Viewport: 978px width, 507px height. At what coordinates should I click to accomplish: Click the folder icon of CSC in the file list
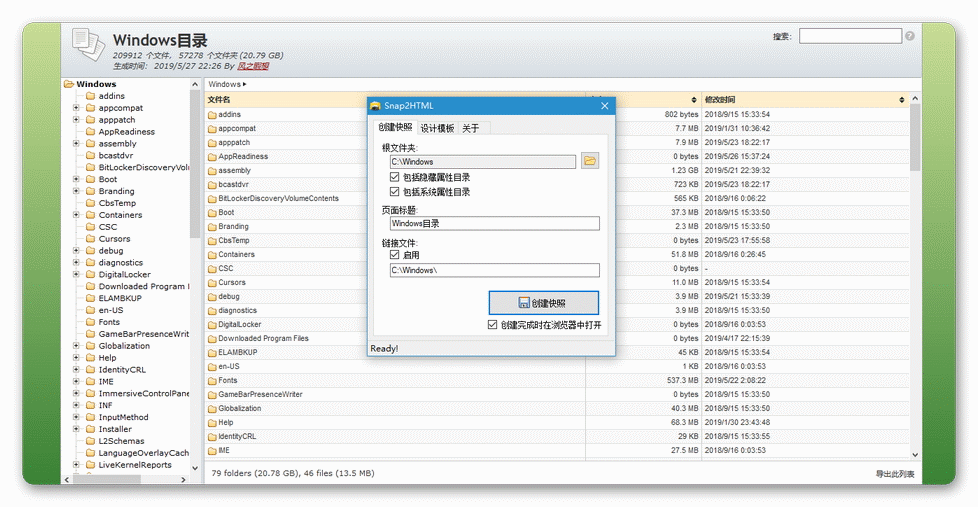pos(212,269)
